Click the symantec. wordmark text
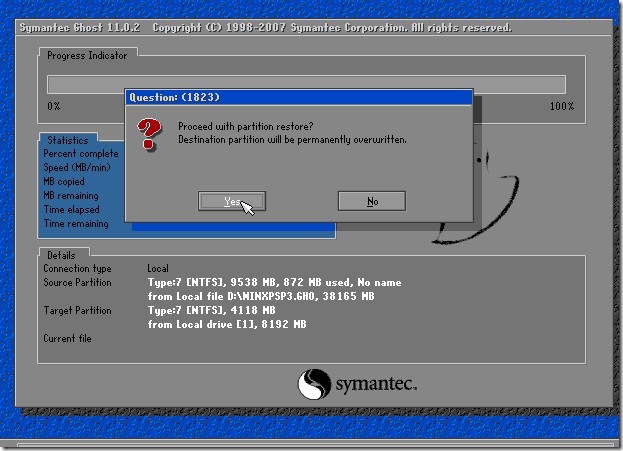This screenshot has height=451, width=623. click(376, 385)
